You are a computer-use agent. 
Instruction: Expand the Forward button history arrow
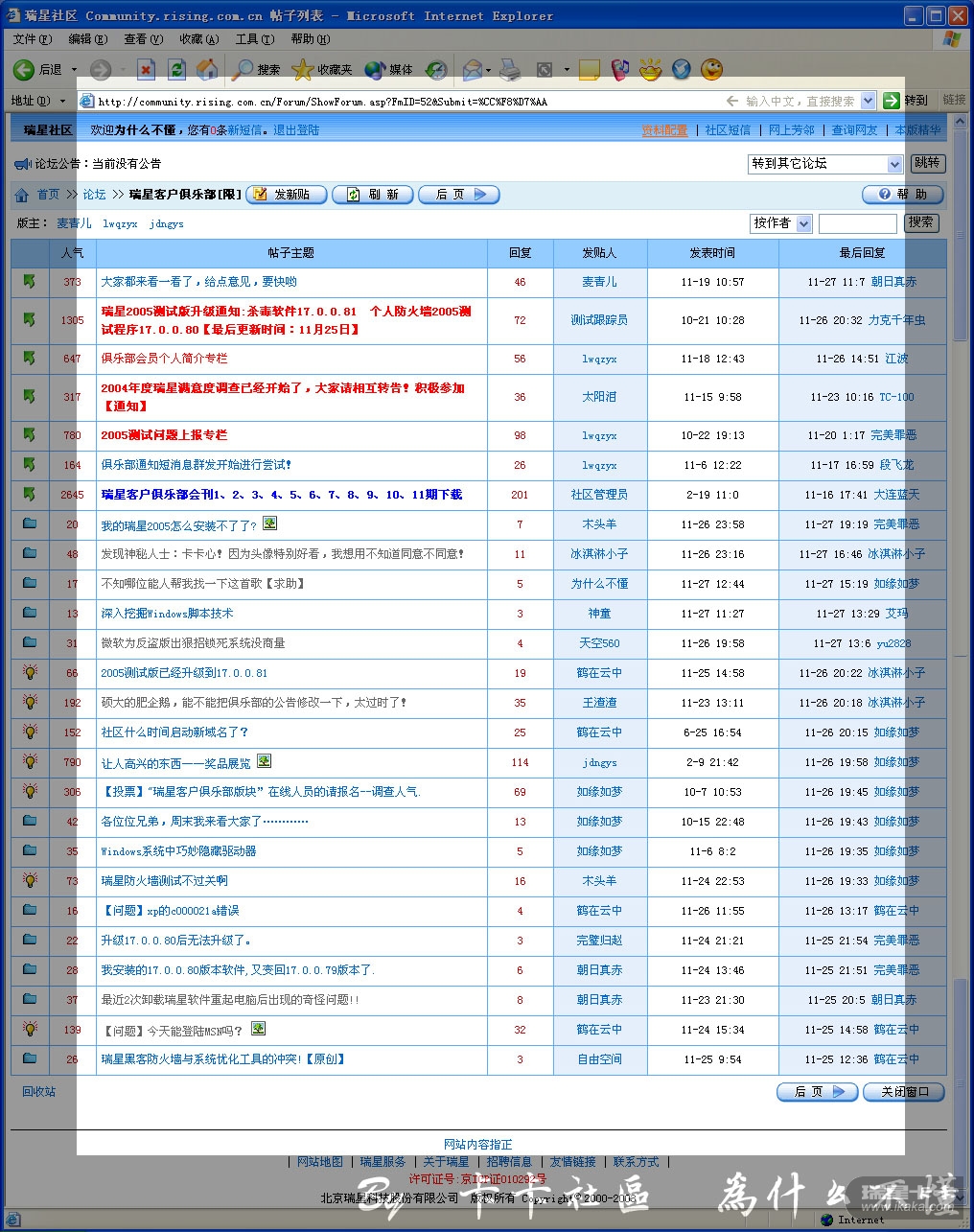(122, 69)
